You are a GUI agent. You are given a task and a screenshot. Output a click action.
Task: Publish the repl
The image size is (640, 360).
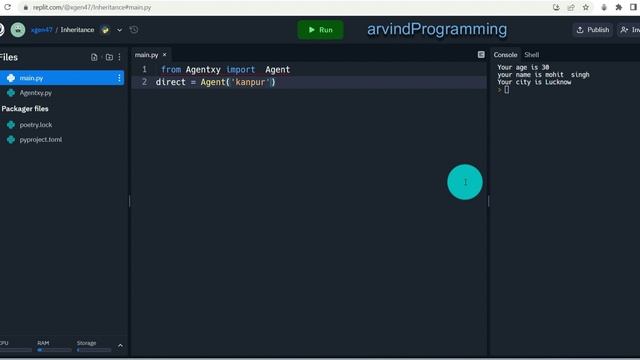(593, 30)
